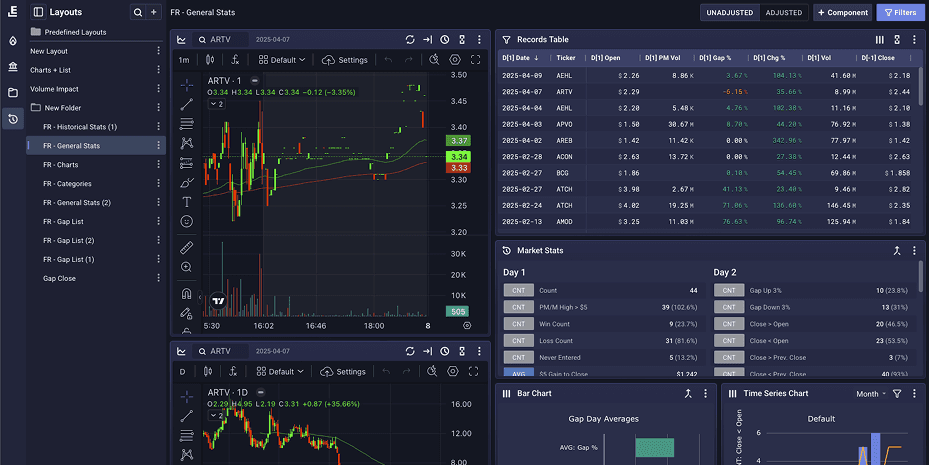Open the D interval selector in daily chart
Image resolution: width=929 pixels, height=465 pixels.
pyautogui.click(x=182, y=372)
